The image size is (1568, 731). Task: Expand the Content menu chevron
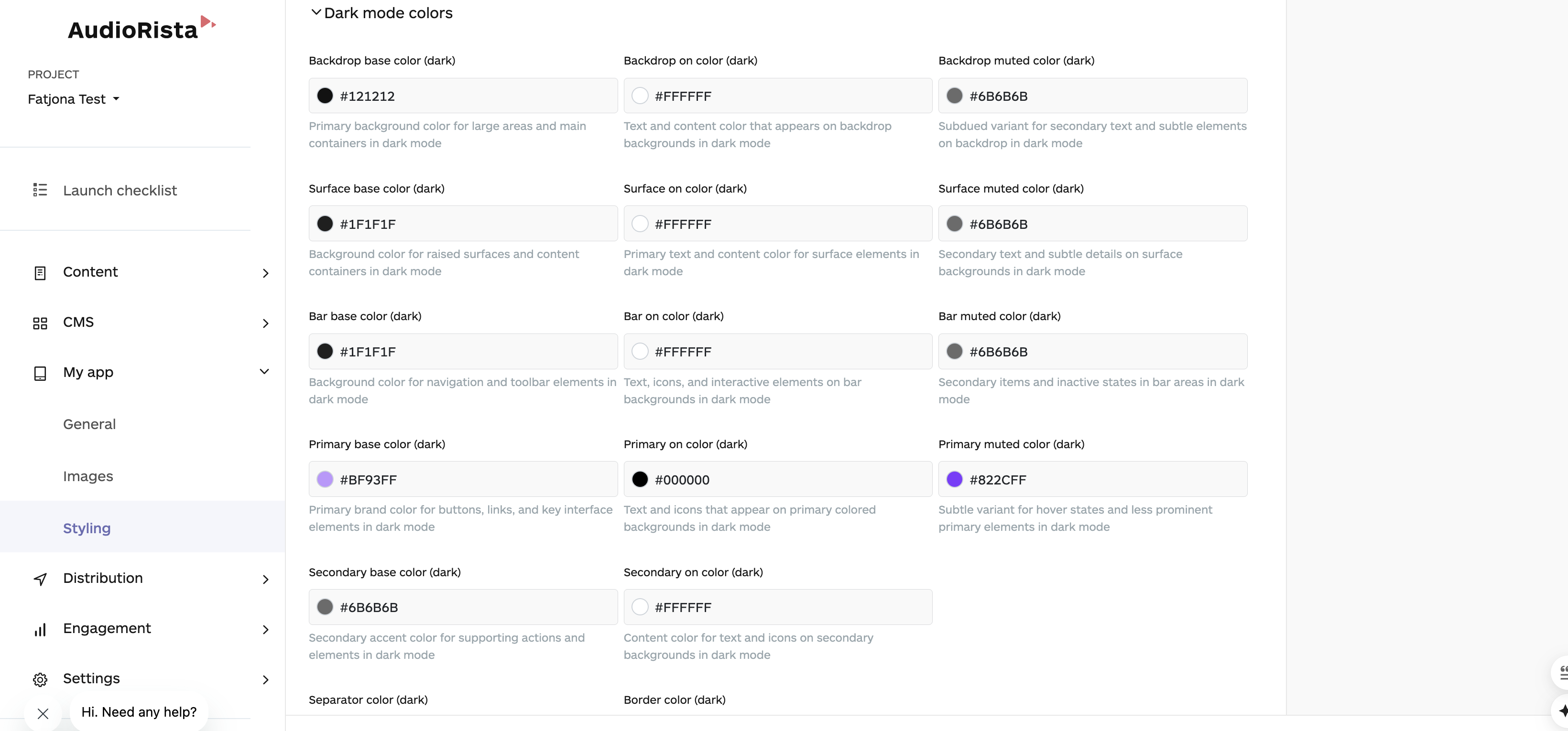point(265,273)
